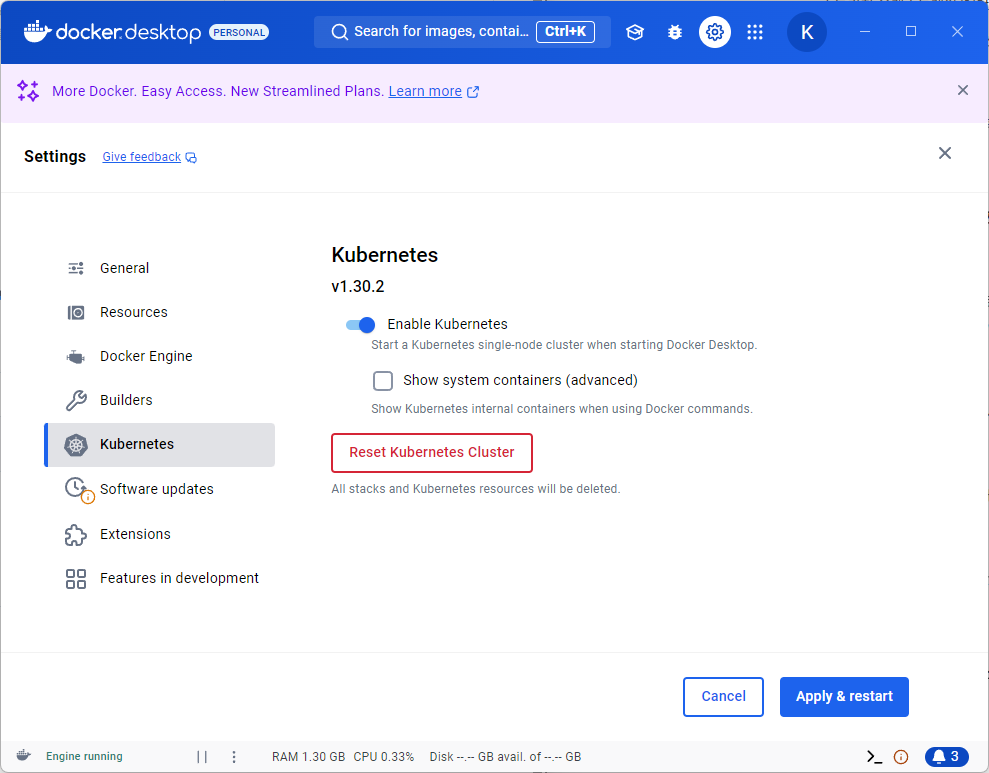The width and height of the screenshot is (989, 773).
Task: Click the orange info icon in status bar
Action: 901,757
